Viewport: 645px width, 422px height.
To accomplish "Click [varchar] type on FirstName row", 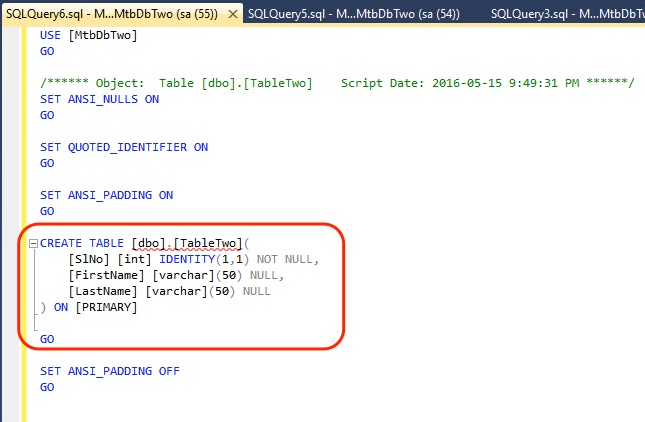I will (183, 275).
